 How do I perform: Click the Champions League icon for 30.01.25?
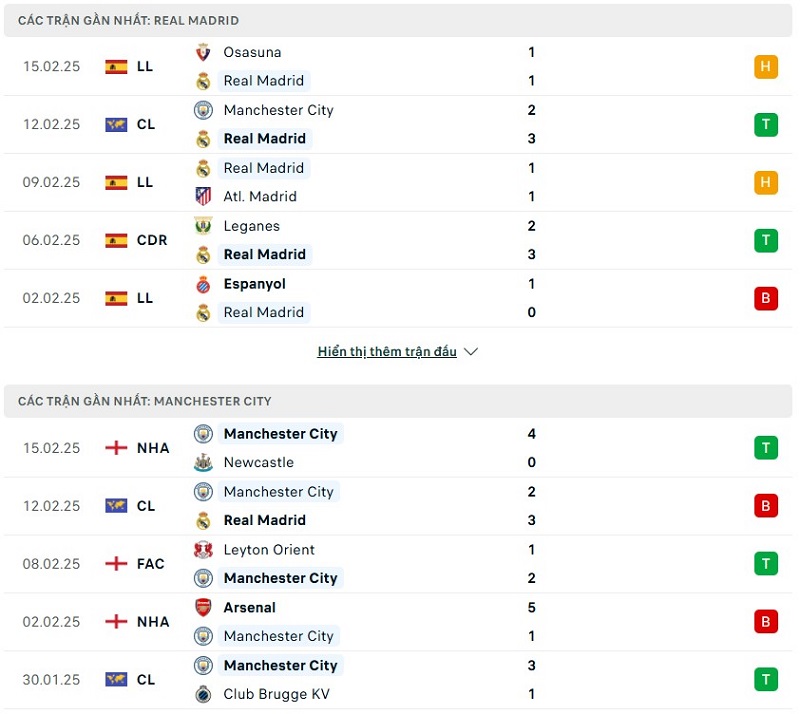116,680
